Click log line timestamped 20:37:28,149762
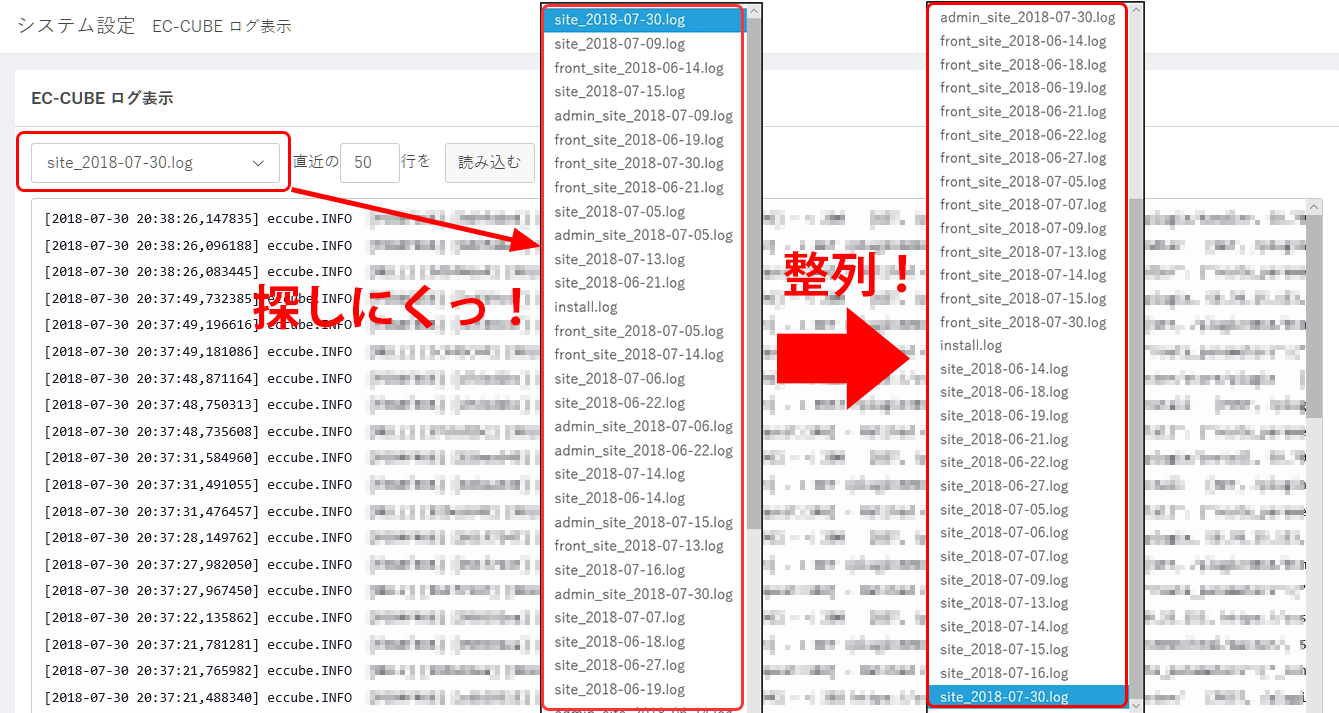Screen dimensions: 1339x713 (198, 538)
